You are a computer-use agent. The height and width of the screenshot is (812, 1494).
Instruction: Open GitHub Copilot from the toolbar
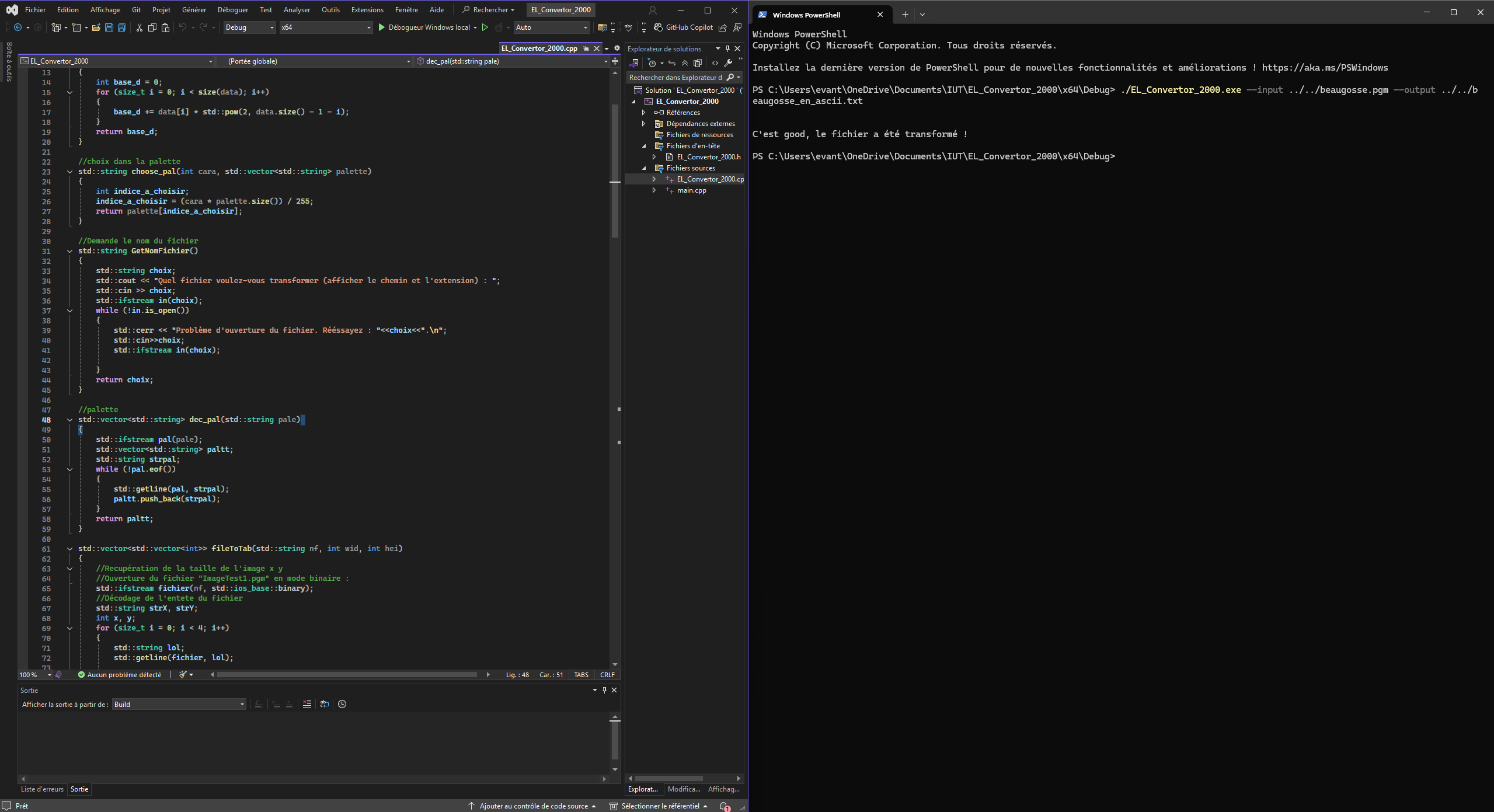point(683,27)
